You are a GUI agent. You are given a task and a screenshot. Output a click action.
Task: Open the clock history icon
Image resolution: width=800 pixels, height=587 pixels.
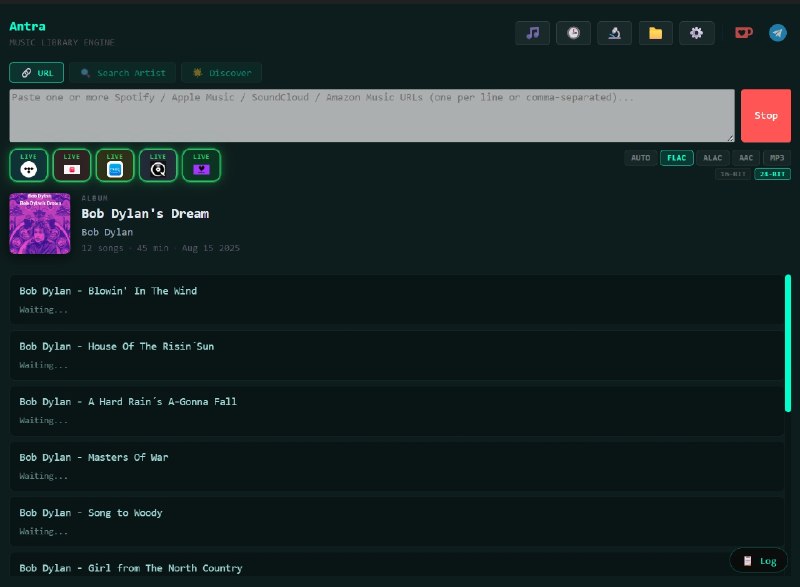pyautogui.click(x=573, y=33)
